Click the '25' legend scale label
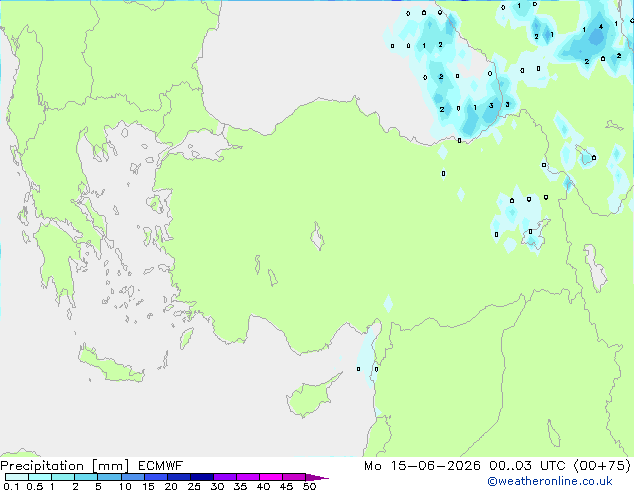The height and width of the screenshot is (490, 634). (x=194, y=486)
